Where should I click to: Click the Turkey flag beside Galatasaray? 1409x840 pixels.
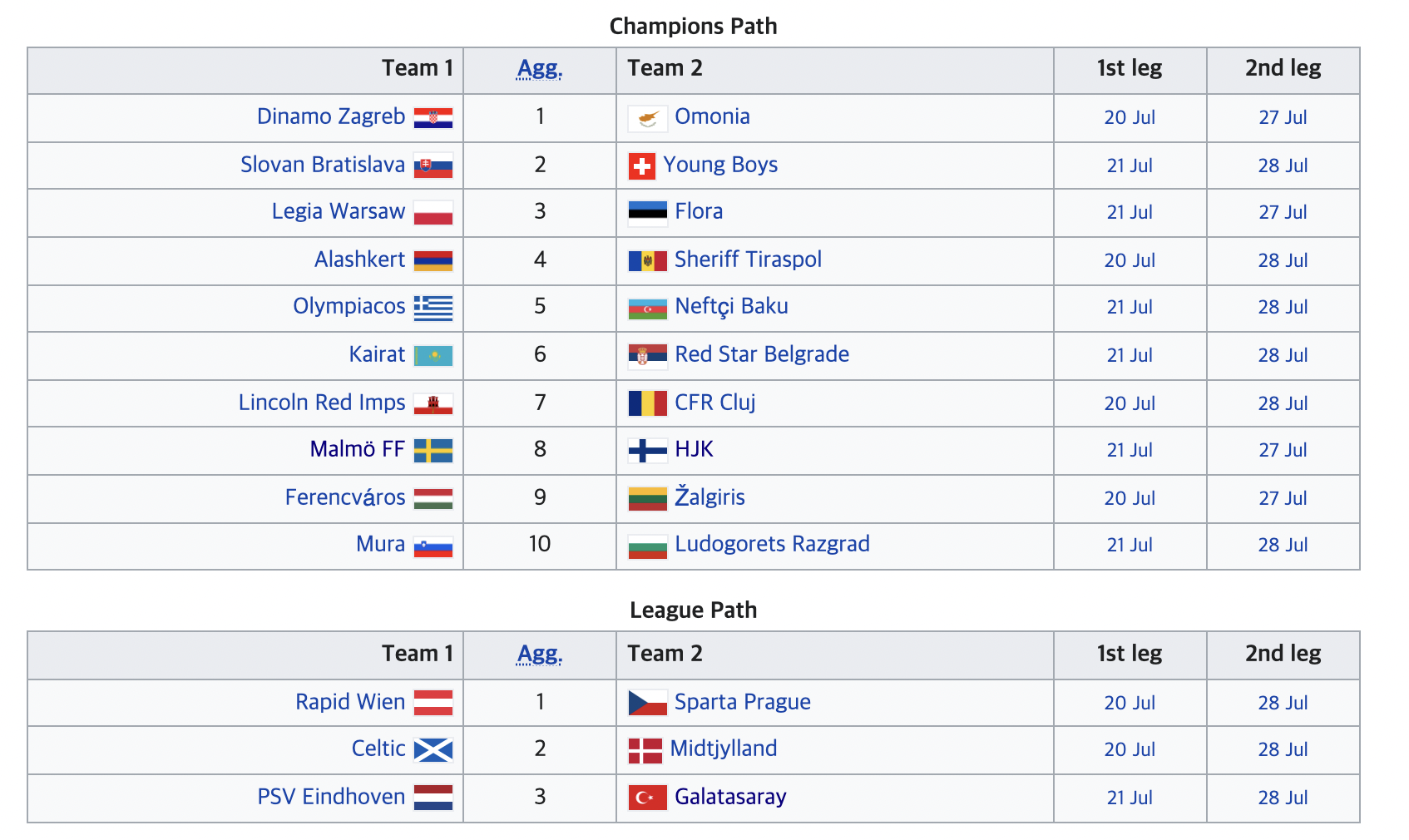point(647,798)
